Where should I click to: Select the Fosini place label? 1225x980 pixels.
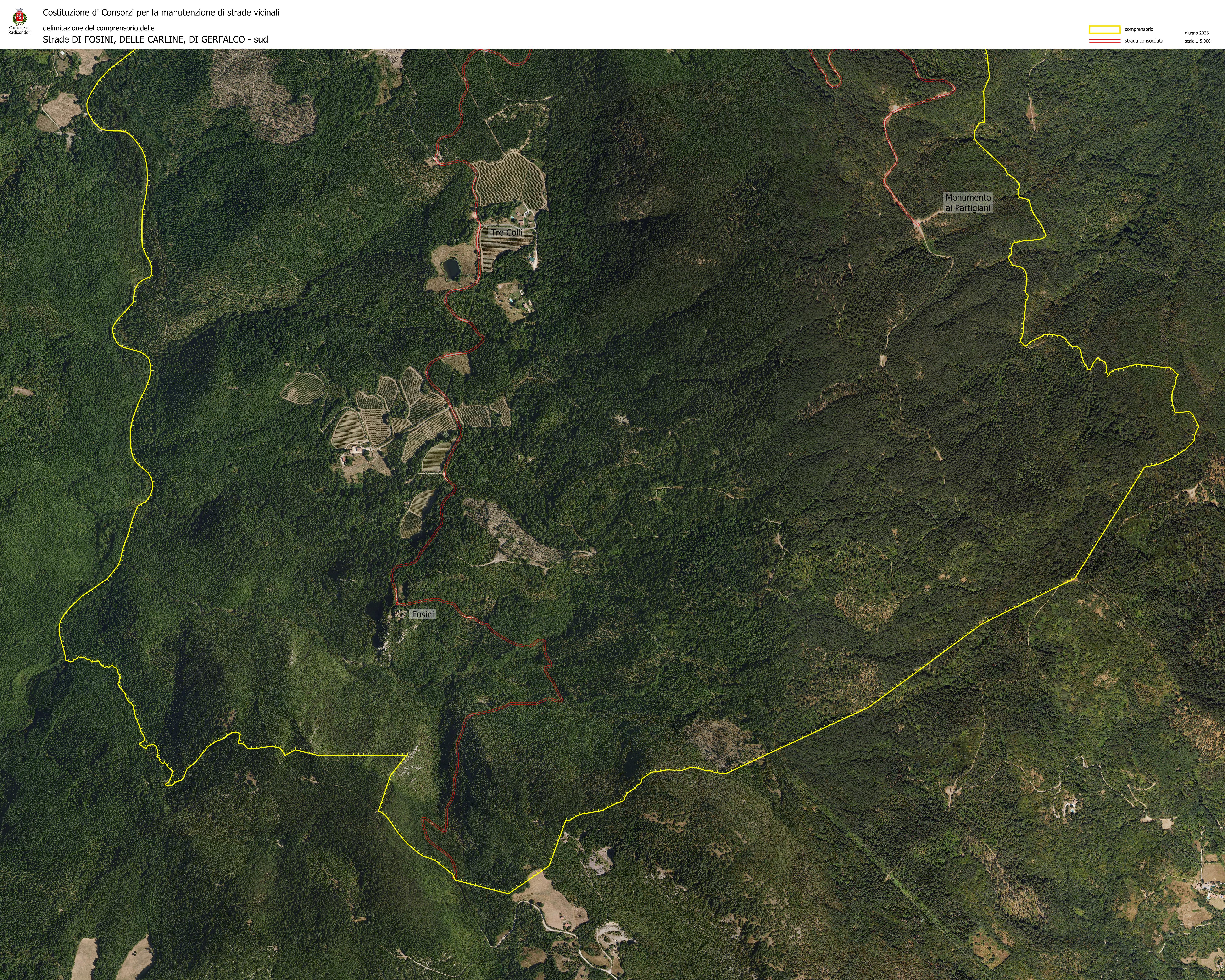click(x=423, y=614)
